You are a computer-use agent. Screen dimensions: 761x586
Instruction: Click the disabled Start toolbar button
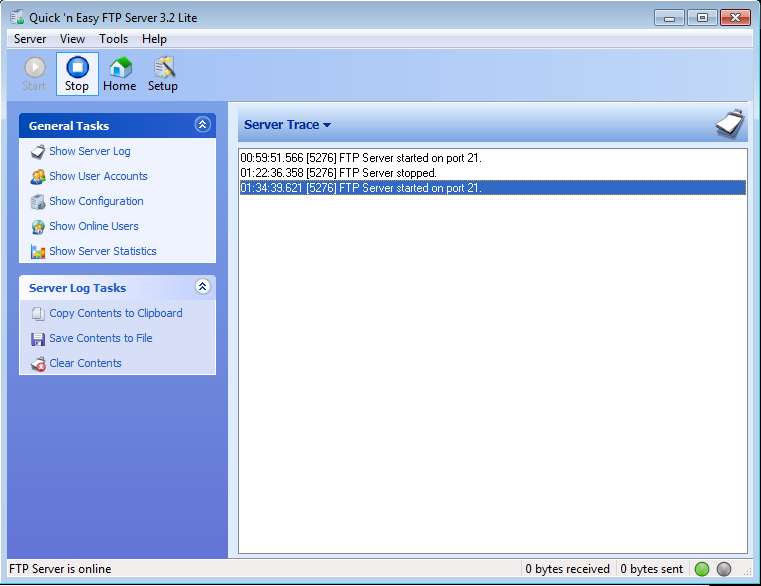34,74
